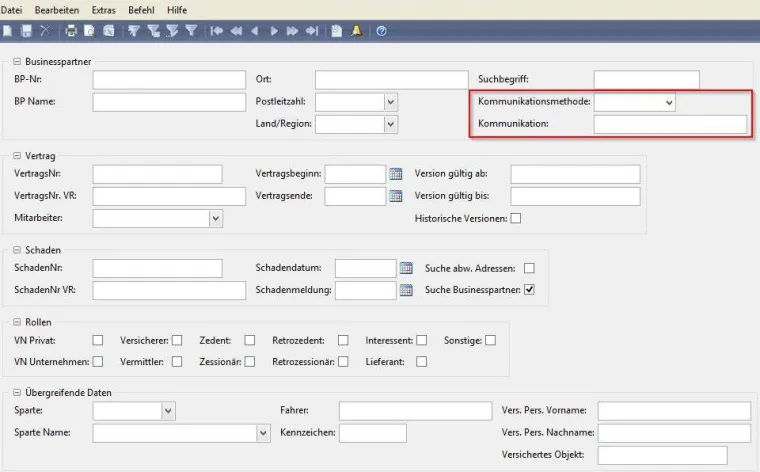Open the Extras menu
760x472 pixels.
click(x=103, y=9)
